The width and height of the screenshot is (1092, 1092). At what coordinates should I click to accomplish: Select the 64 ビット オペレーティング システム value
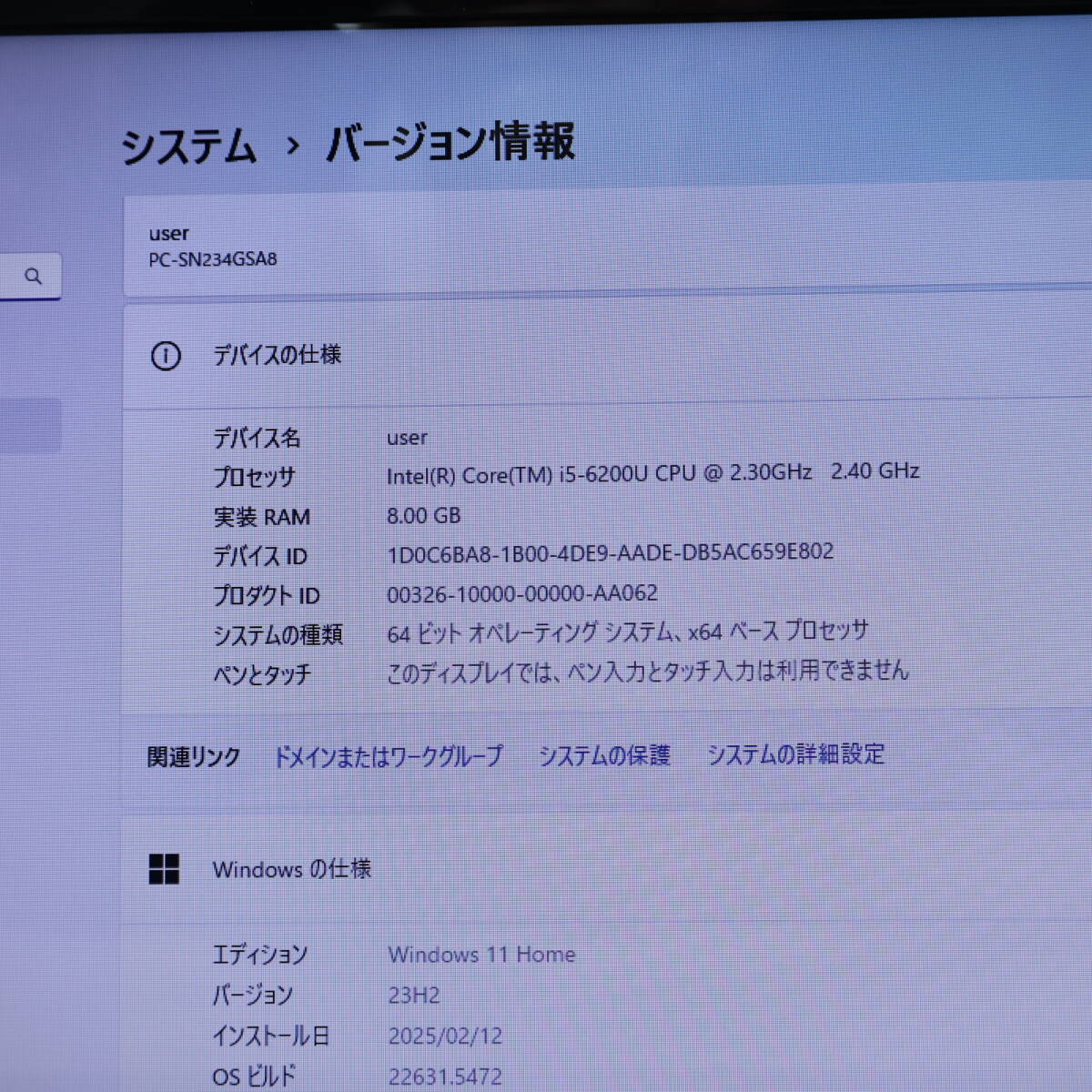628,632
